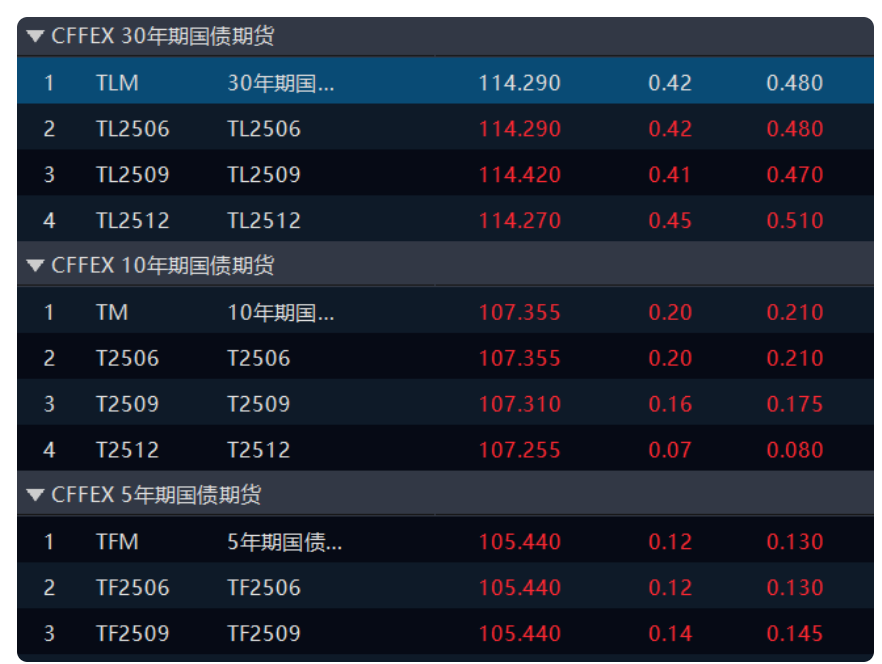Click value 0.145

click(x=795, y=633)
